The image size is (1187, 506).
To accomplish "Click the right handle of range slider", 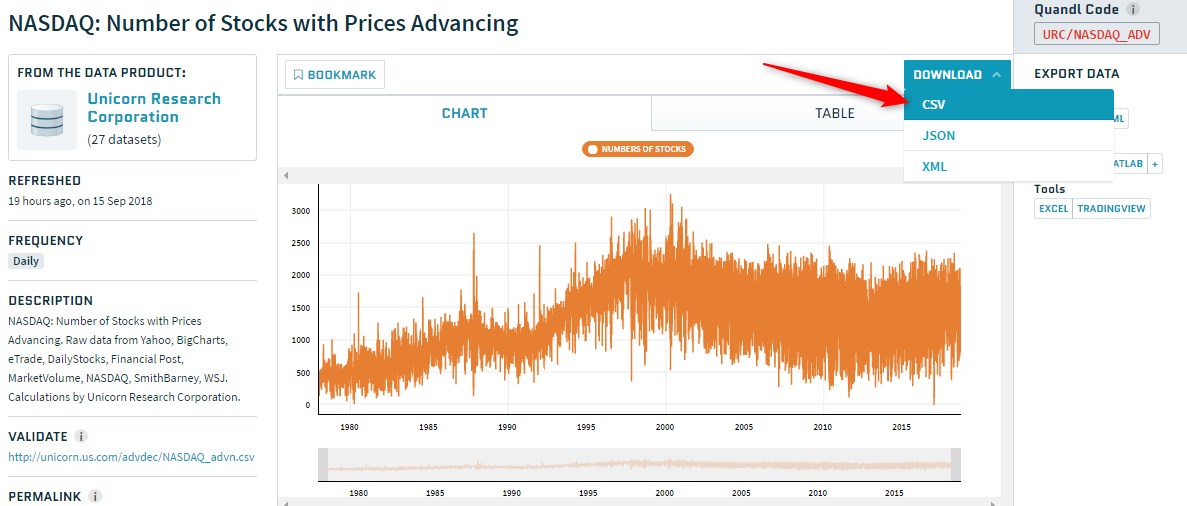I will pyautogui.click(x=955, y=465).
